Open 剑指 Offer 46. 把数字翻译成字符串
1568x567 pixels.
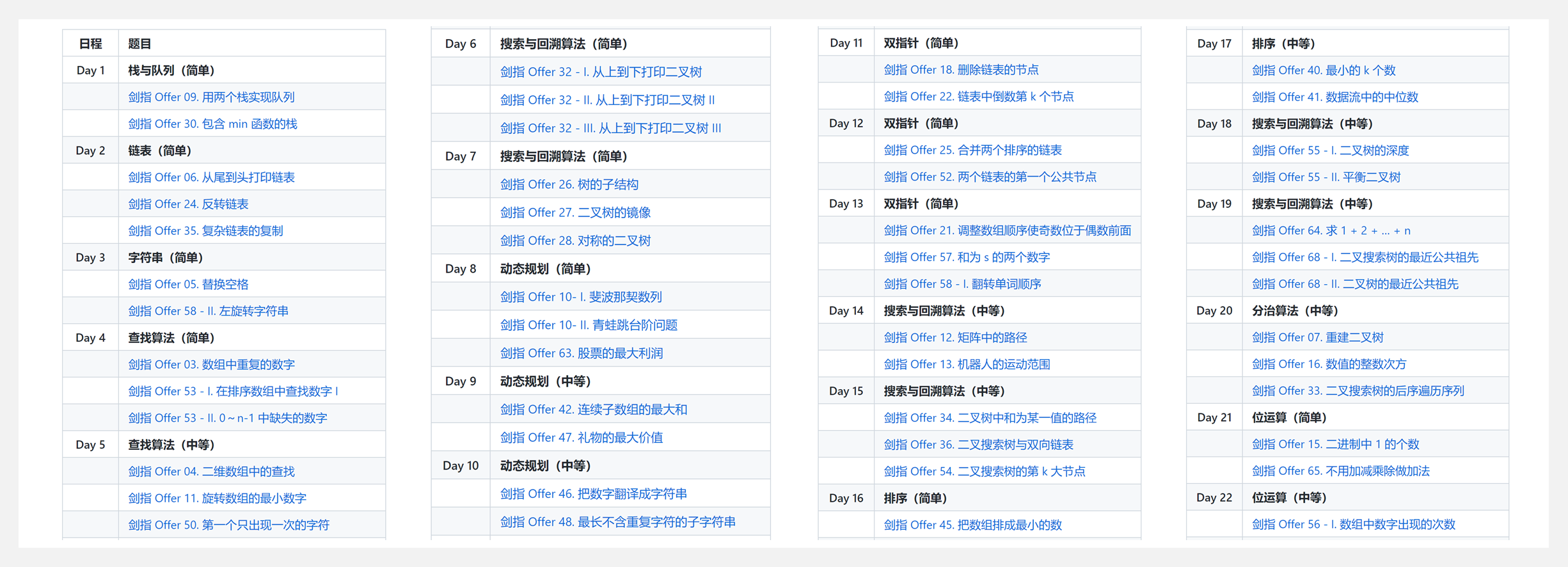coord(594,494)
